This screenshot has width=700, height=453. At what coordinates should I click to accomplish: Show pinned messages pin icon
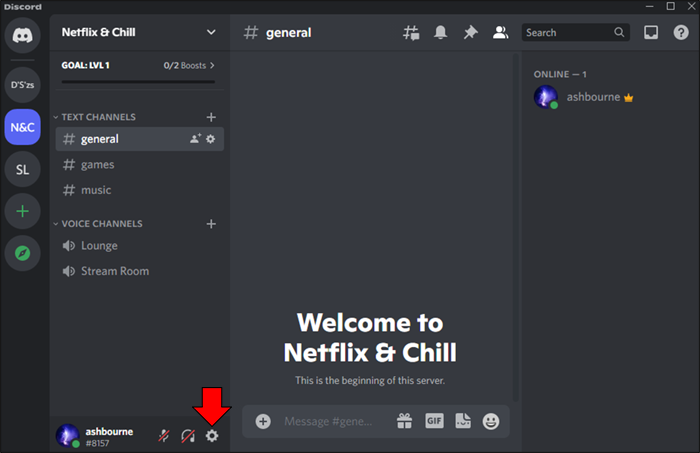click(471, 32)
